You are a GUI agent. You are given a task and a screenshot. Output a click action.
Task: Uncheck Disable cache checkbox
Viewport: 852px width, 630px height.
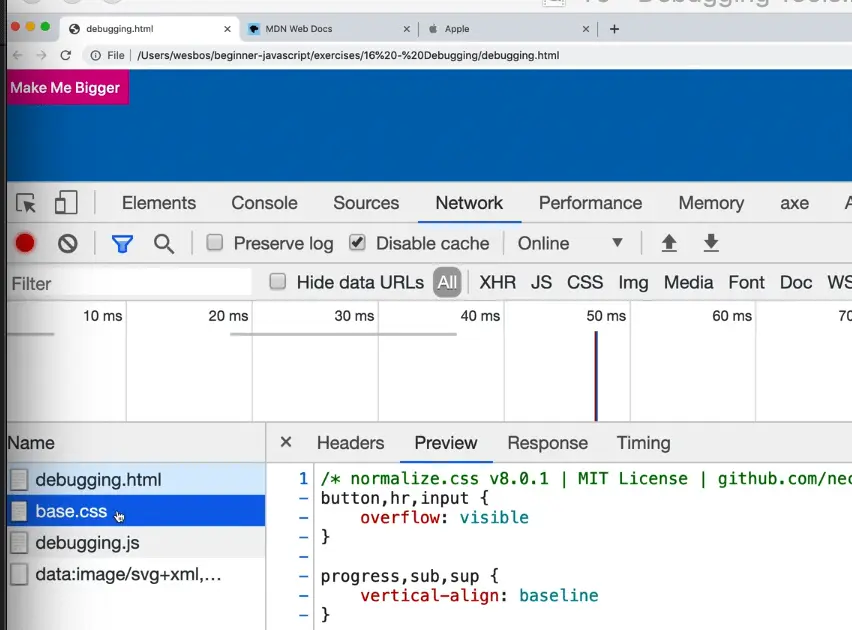click(357, 243)
